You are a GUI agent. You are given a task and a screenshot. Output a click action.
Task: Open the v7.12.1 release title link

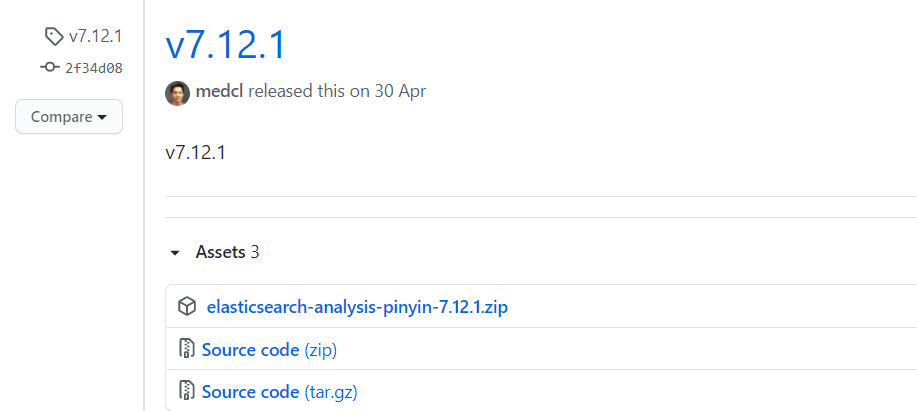tap(225, 45)
